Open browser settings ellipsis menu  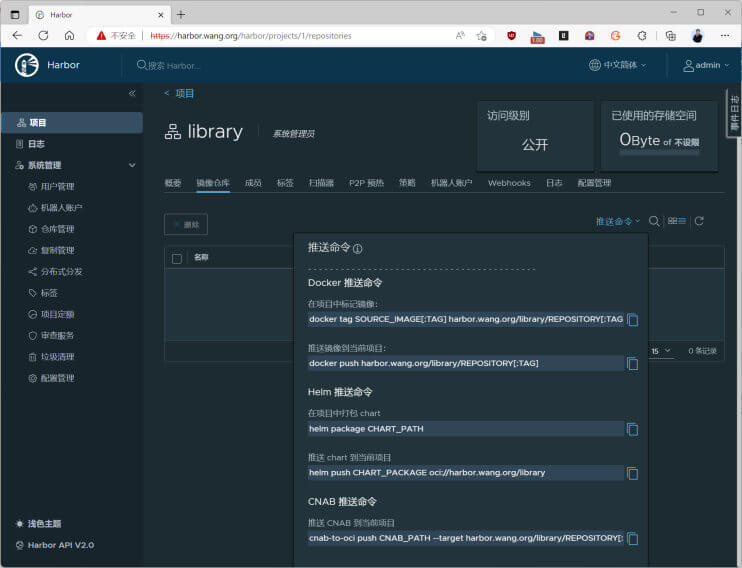click(724, 36)
